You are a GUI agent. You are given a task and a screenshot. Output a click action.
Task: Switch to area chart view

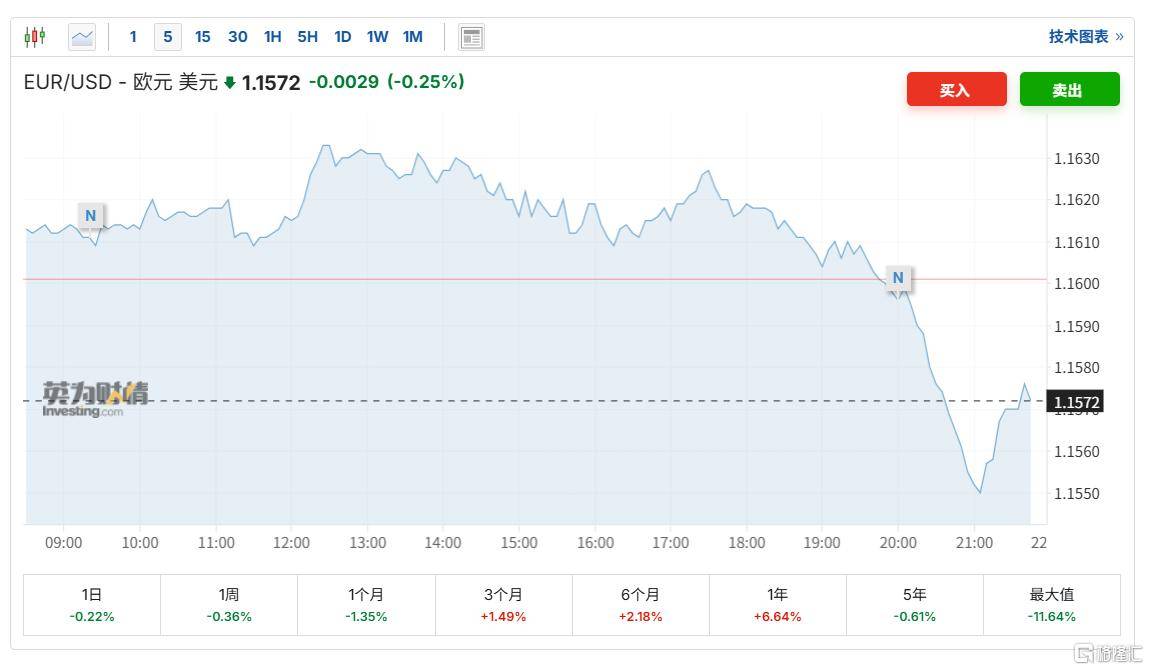pyautogui.click(x=82, y=37)
